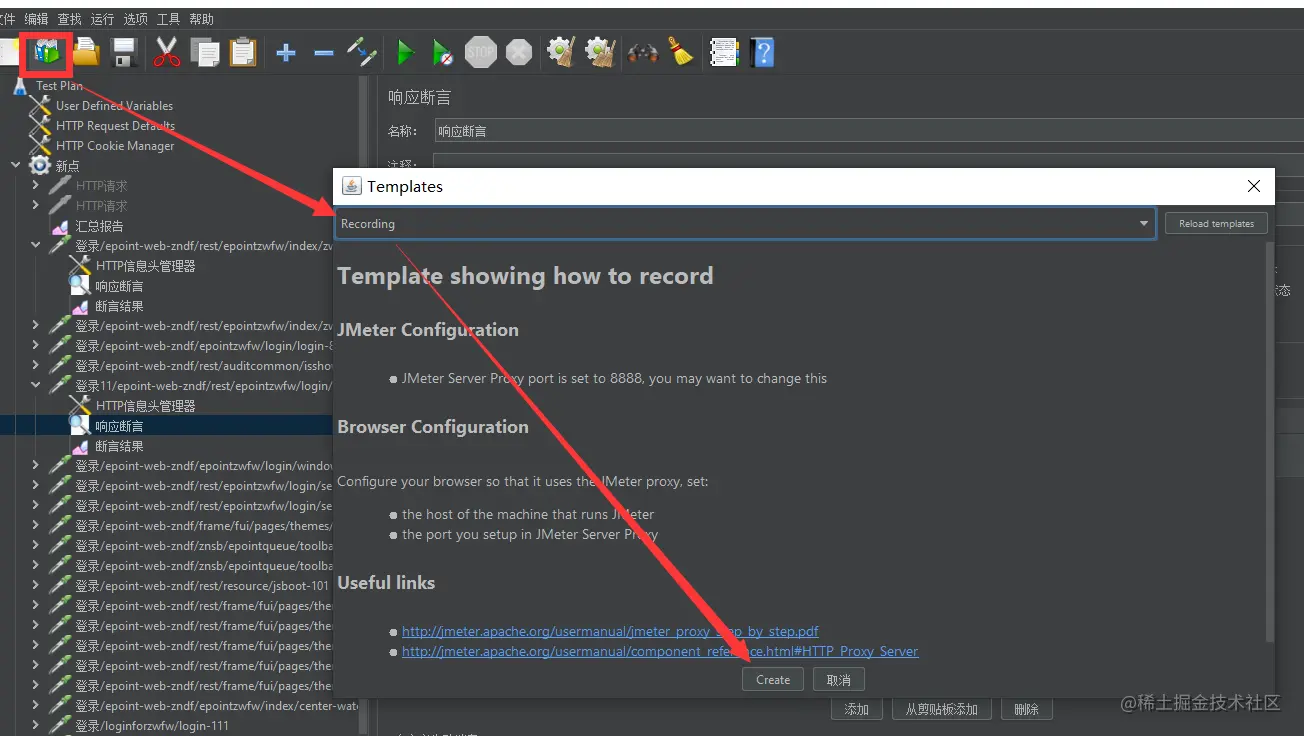Screen dimensions: 1304x736
Task: Click the Copy toolbar icon
Action: tap(205, 53)
